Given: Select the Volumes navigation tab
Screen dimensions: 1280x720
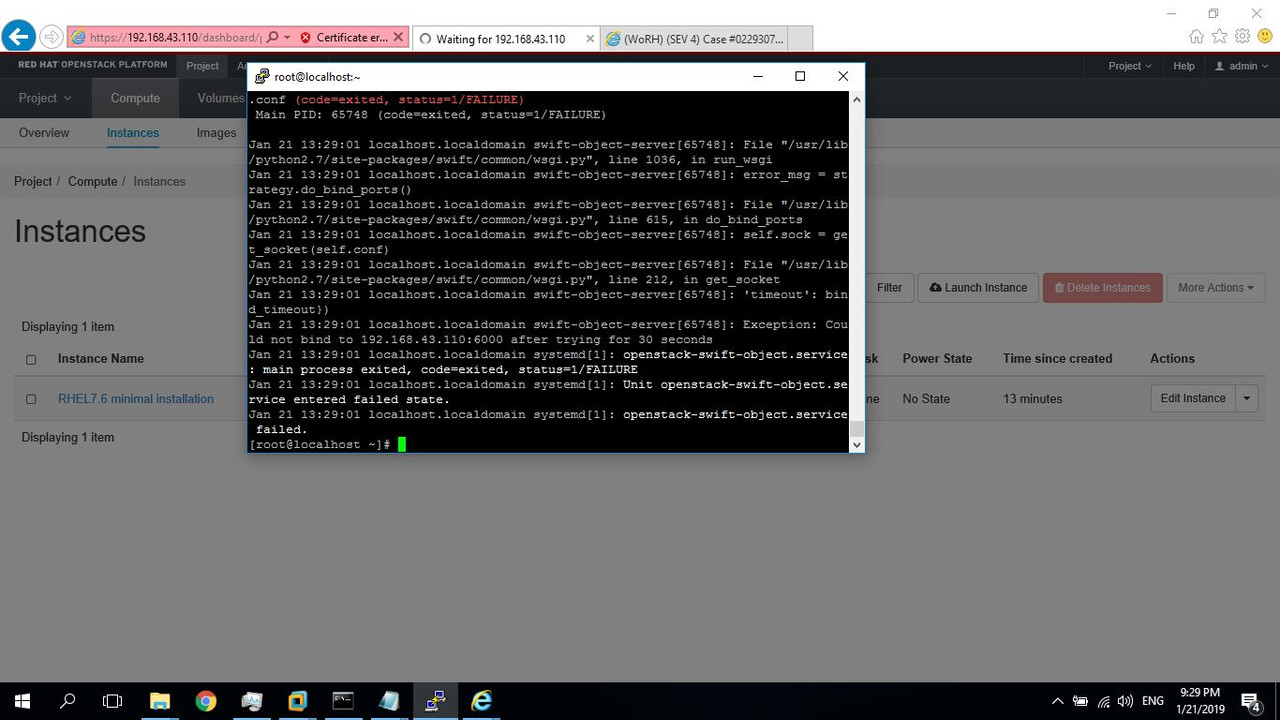Looking at the screenshot, I should click(220, 98).
